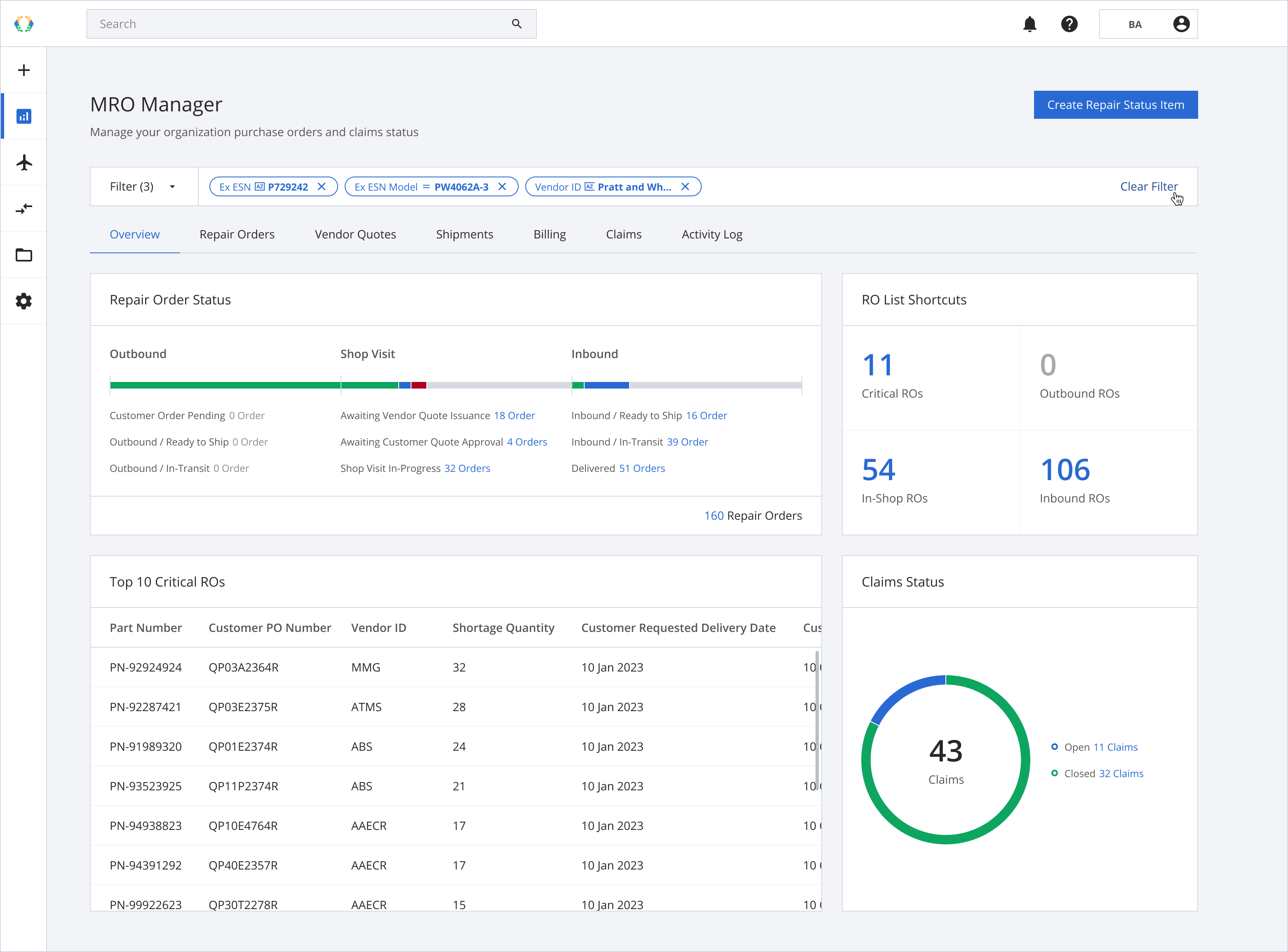
Task: Click PO number QP30T2278R
Action: [243, 905]
